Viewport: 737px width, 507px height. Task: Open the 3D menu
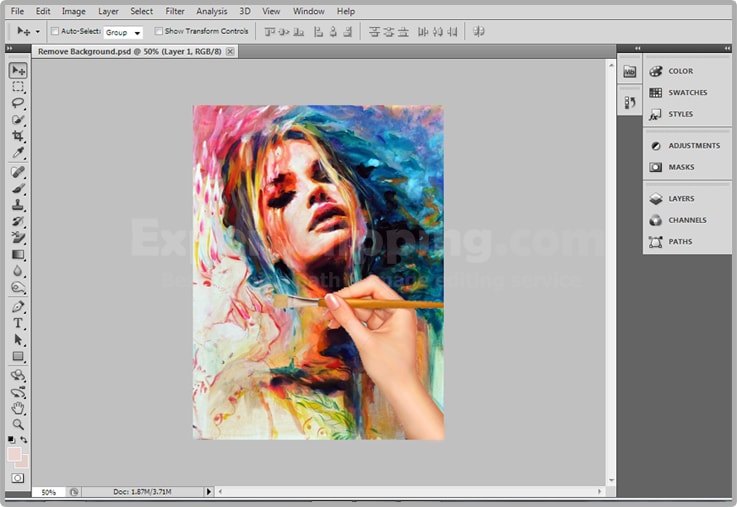tap(245, 11)
